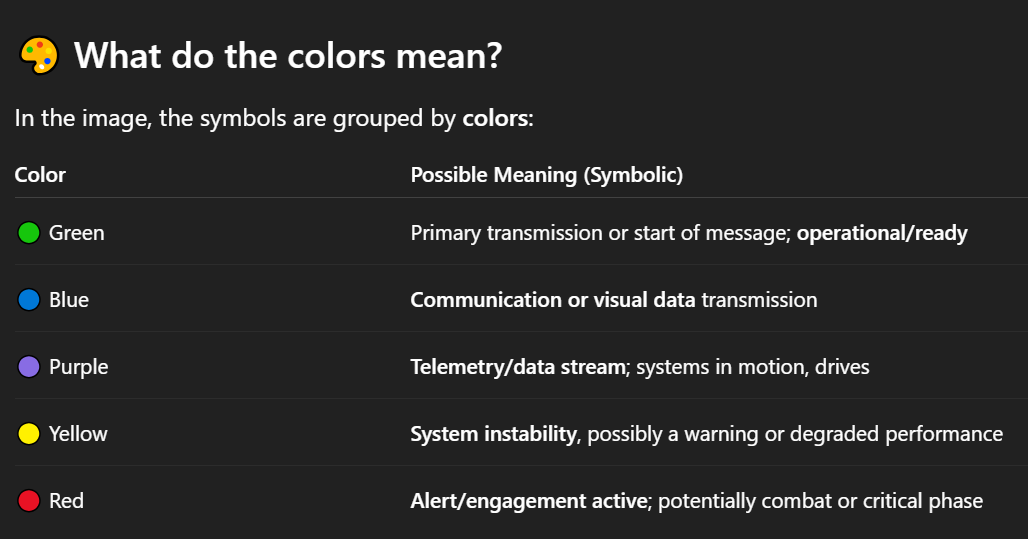
Task: Click the bold "Telemetry/data stream" text
Action: tap(517, 367)
